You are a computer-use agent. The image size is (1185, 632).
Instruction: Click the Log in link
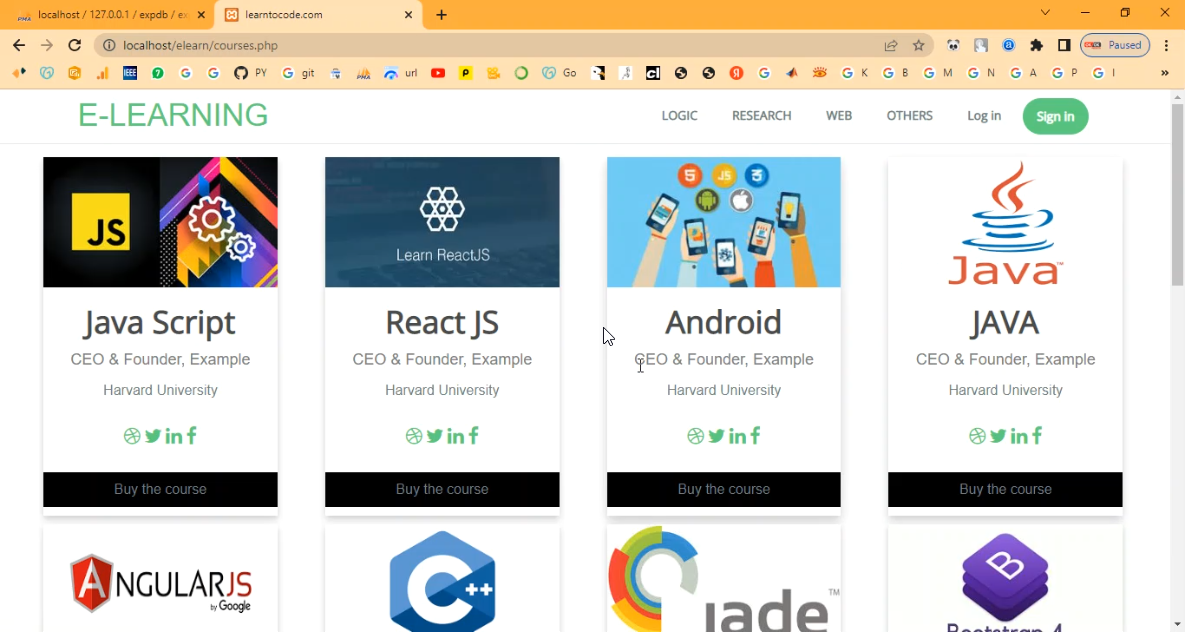984,116
